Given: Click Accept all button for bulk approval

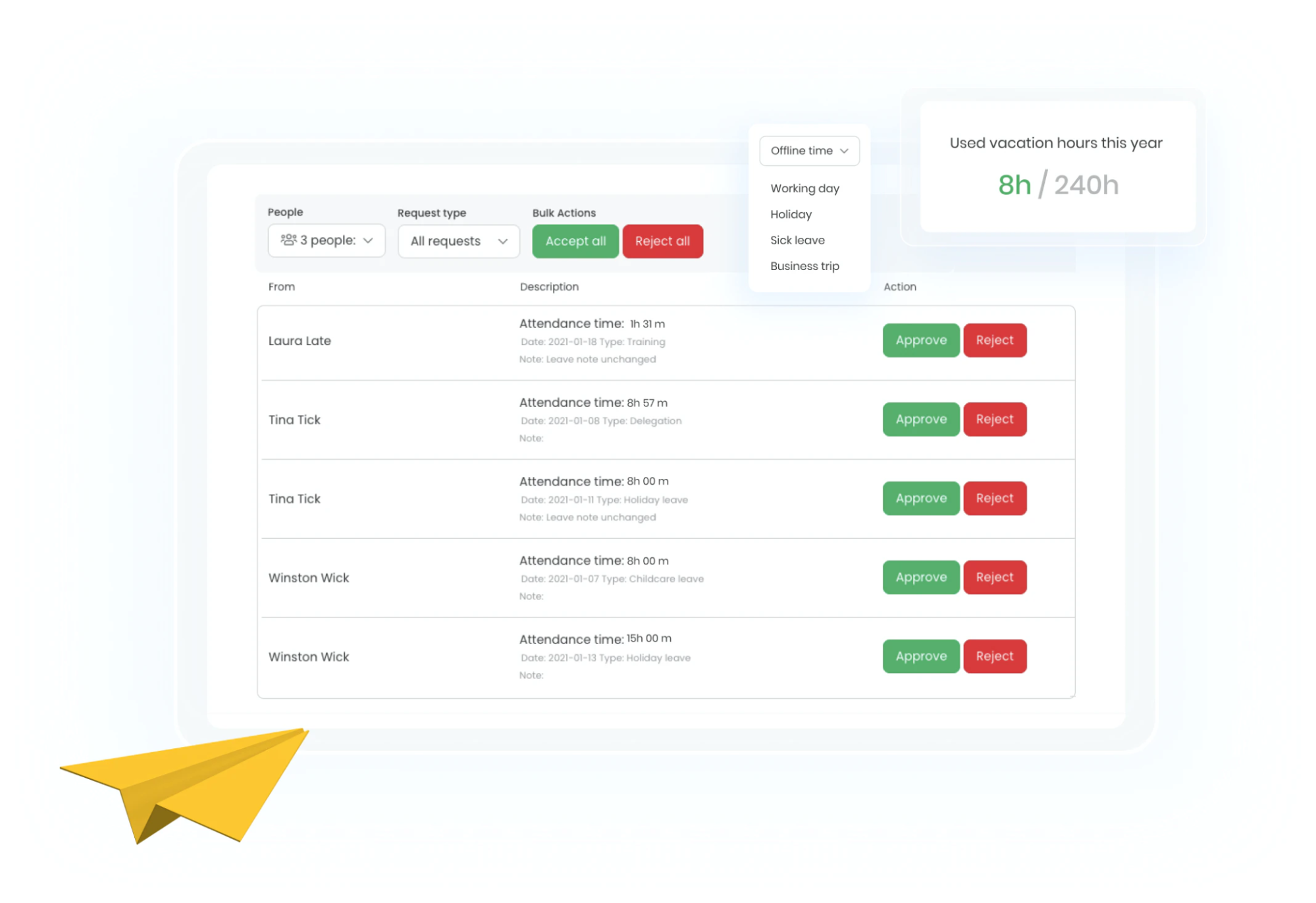Looking at the screenshot, I should 576,241.
